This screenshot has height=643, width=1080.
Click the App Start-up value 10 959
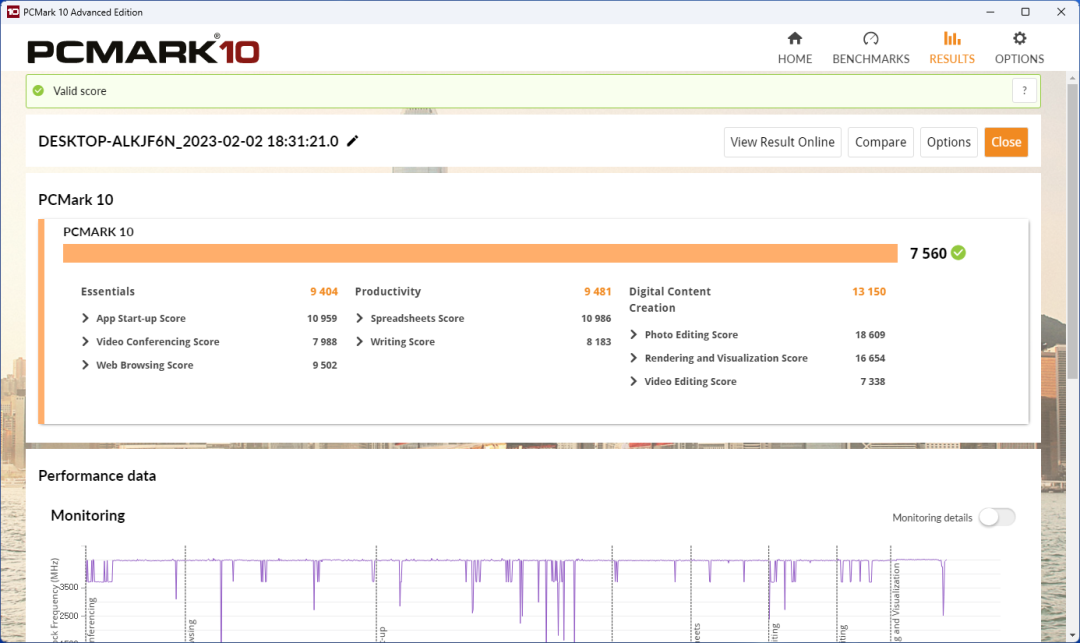coord(322,318)
